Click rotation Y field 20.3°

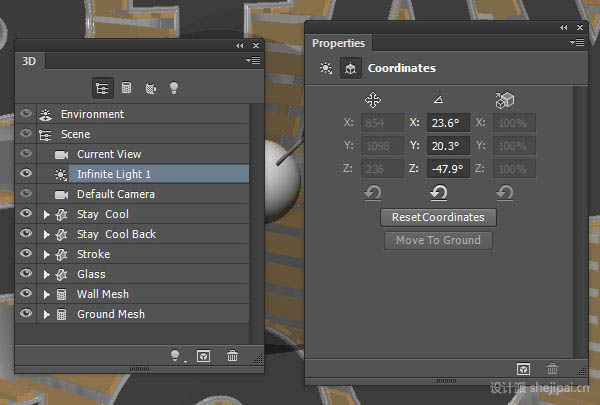[448, 146]
